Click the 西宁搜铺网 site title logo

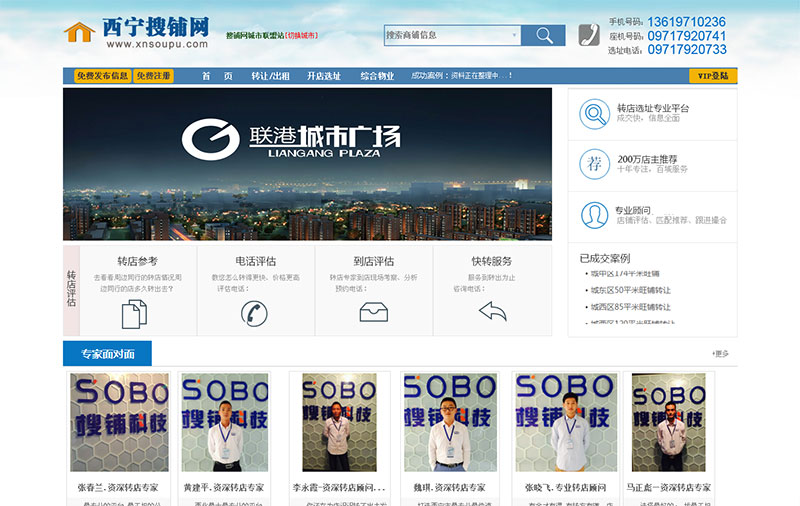pyautogui.click(x=156, y=27)
